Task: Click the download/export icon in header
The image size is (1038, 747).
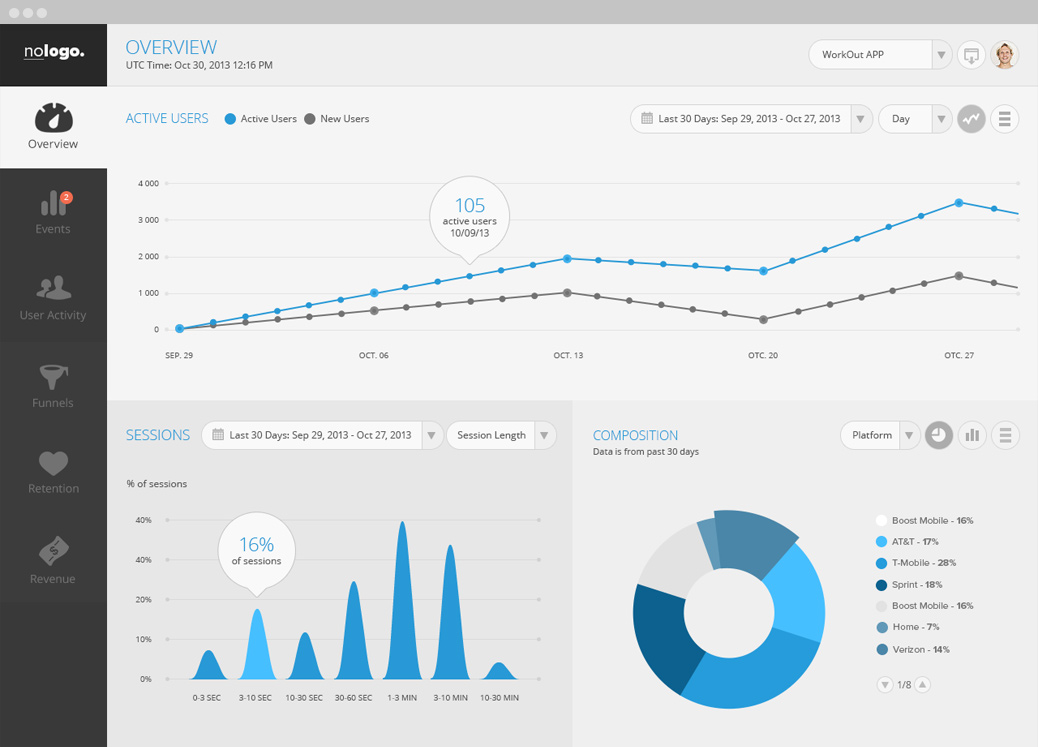Action: click(970, 55)
